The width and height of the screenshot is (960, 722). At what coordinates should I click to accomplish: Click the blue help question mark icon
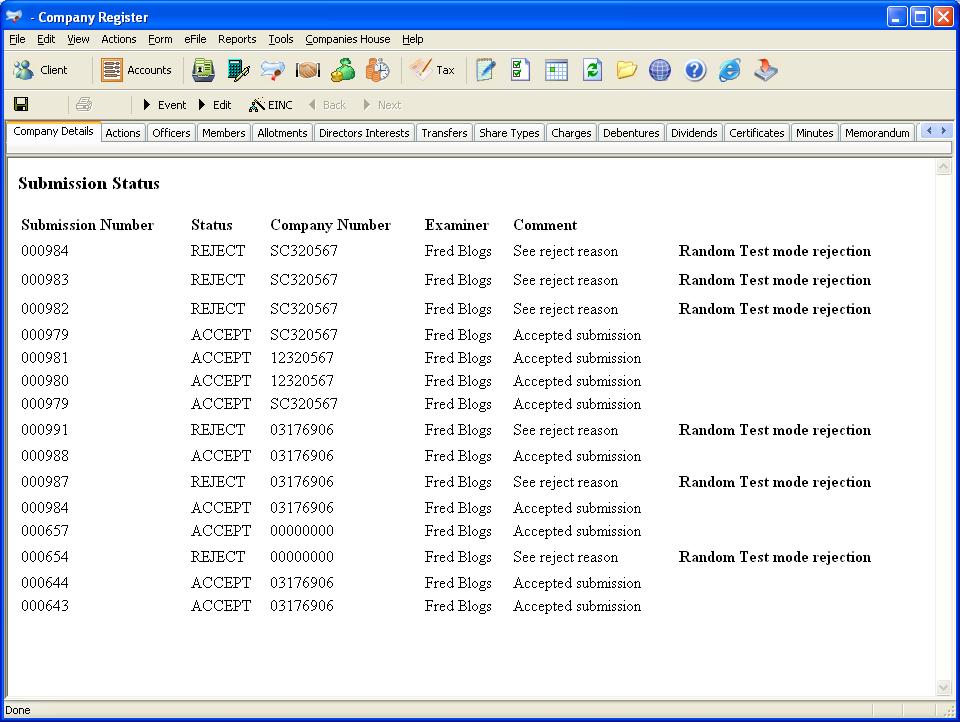click(x=695, y=70)
